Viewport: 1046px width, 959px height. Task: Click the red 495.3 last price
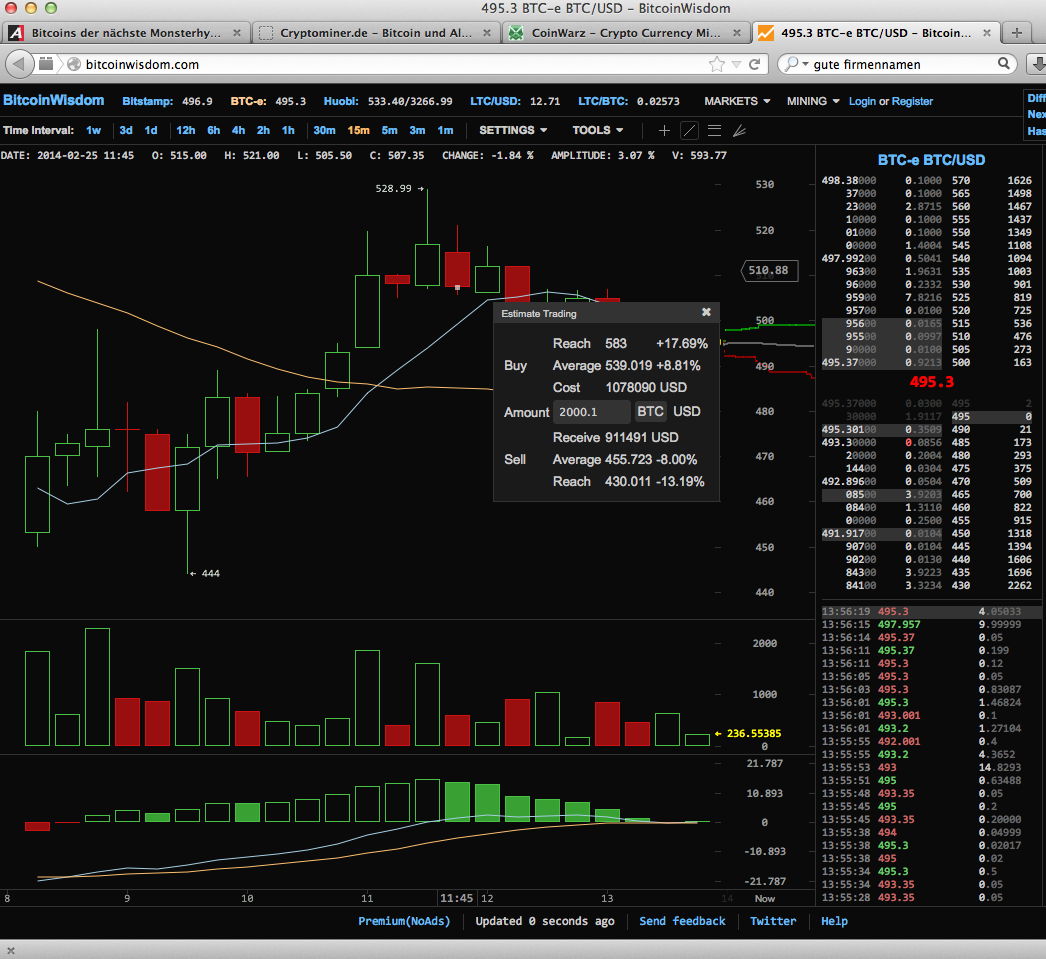931,382
